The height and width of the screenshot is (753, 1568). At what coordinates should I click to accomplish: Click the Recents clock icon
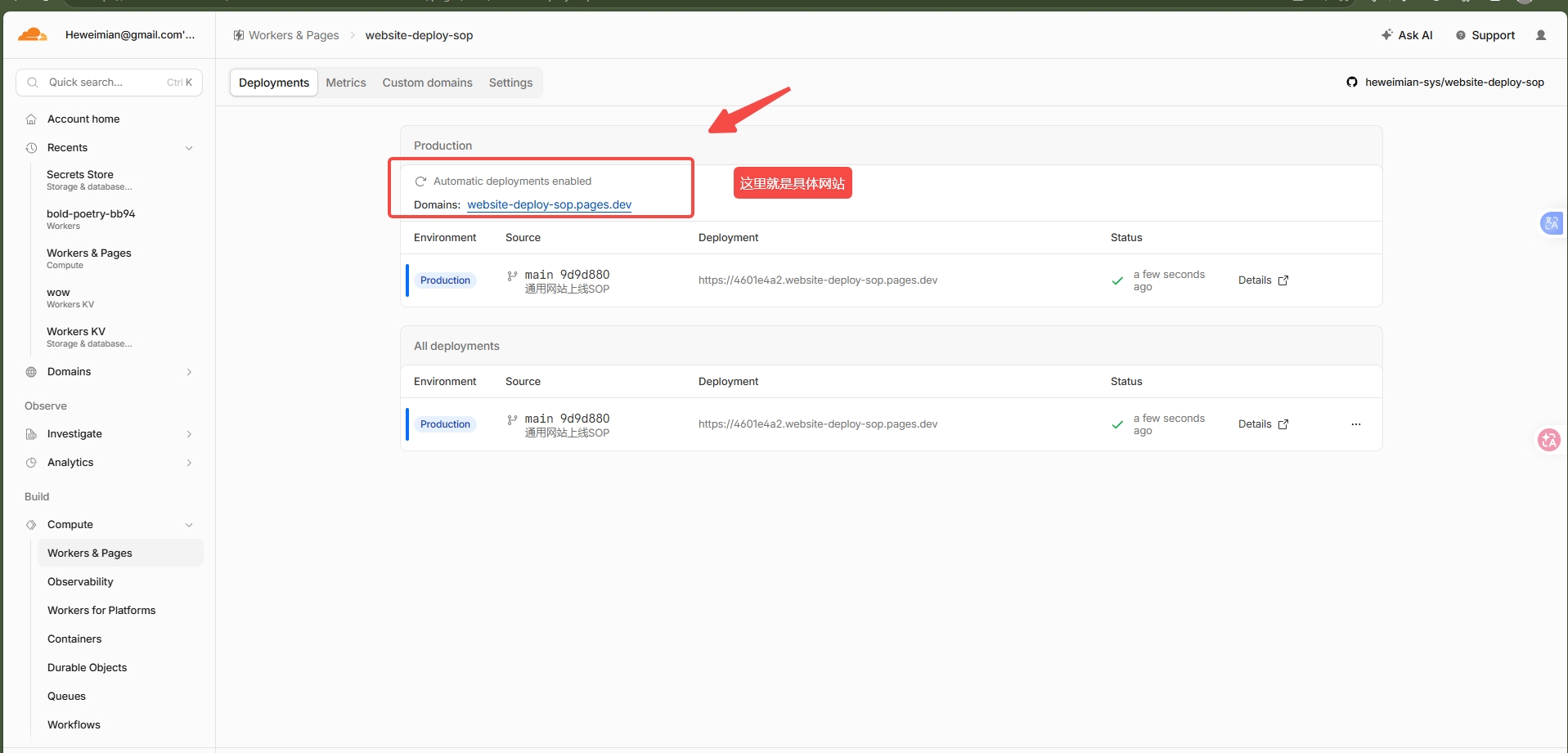[31, 148]
